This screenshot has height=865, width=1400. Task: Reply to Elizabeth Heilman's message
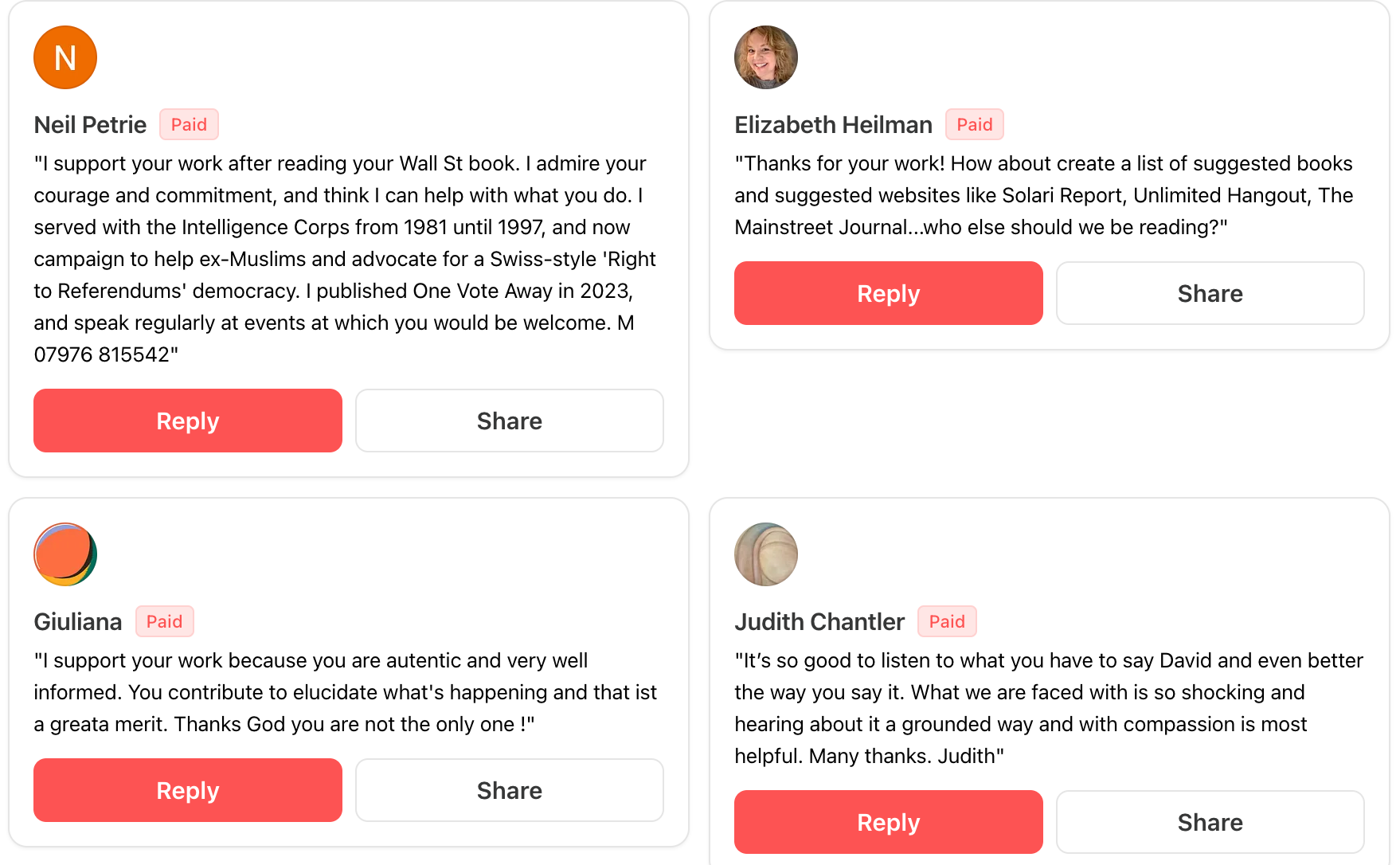pos(888,293)
